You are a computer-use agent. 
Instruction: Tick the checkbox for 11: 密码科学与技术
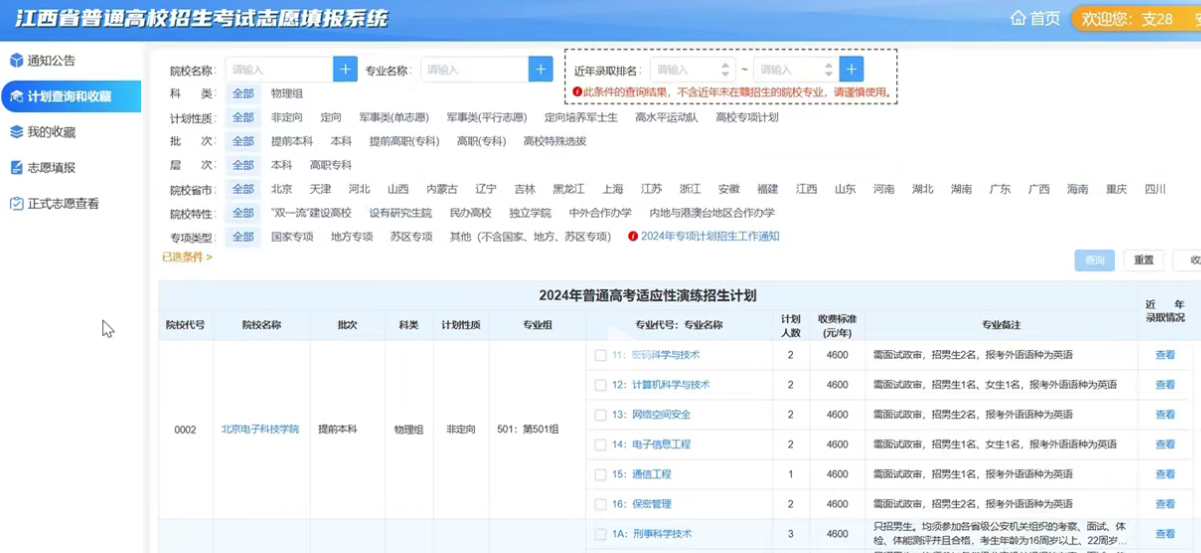[600, 355]
